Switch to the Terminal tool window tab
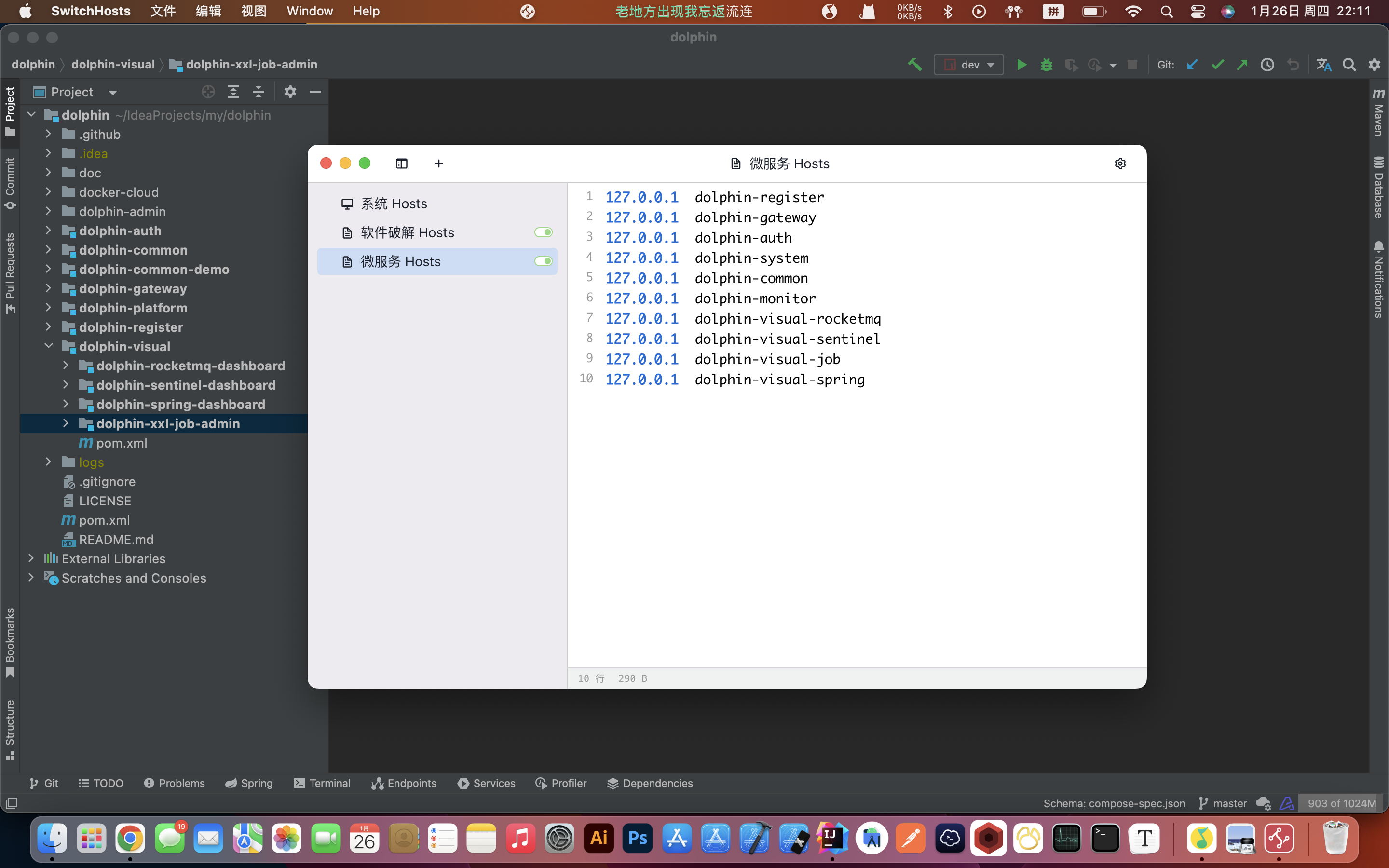The image size is (1389, 868). 322,783
